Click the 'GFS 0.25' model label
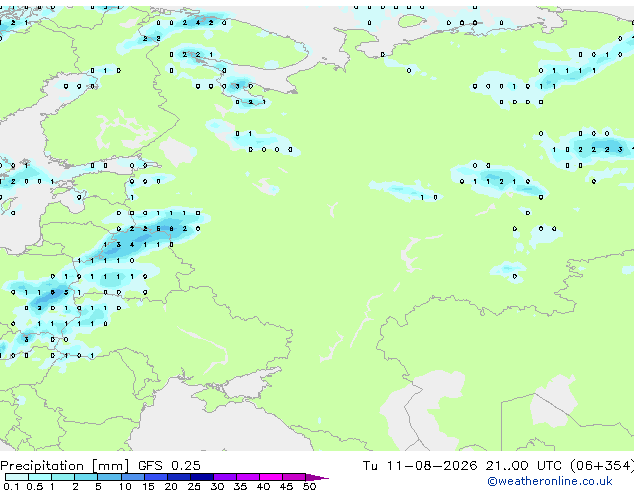 coord(169,466)
